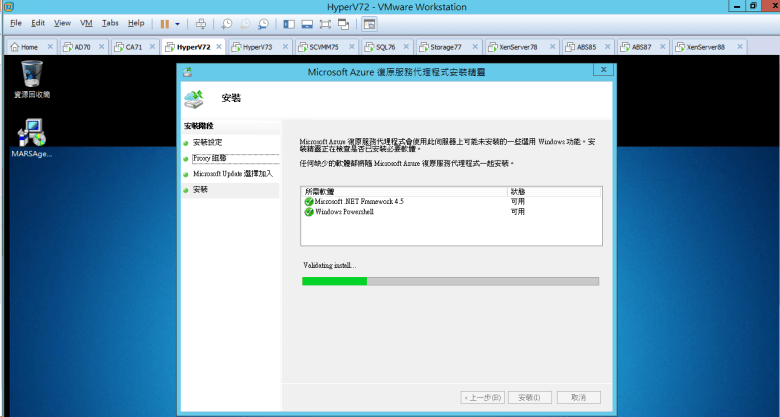Select the Microsoft .NET Framework 4.5 row
This screenshot has width=780, height=417.
coord(359,201)
